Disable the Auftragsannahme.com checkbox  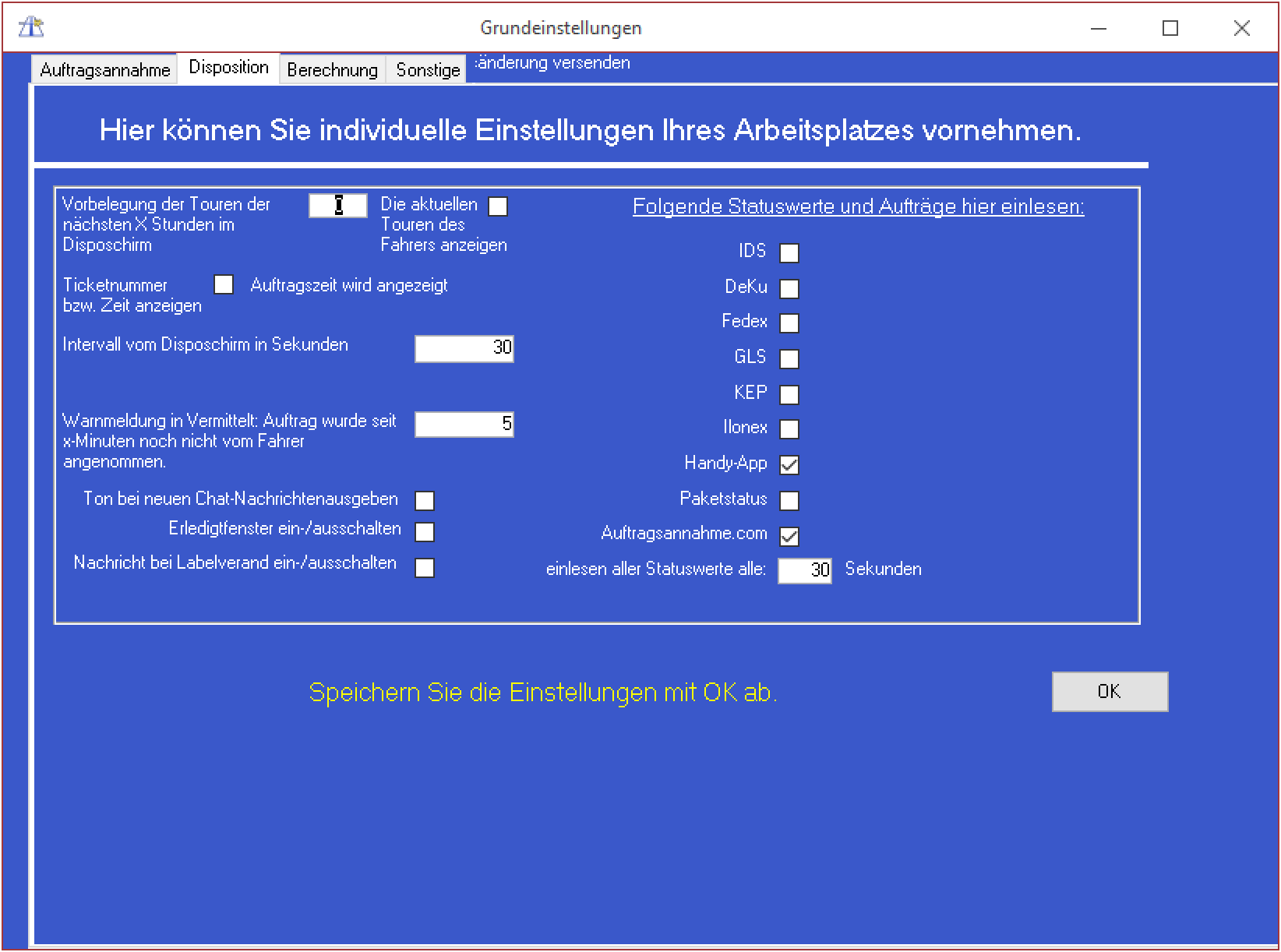[x=789, y=536]
